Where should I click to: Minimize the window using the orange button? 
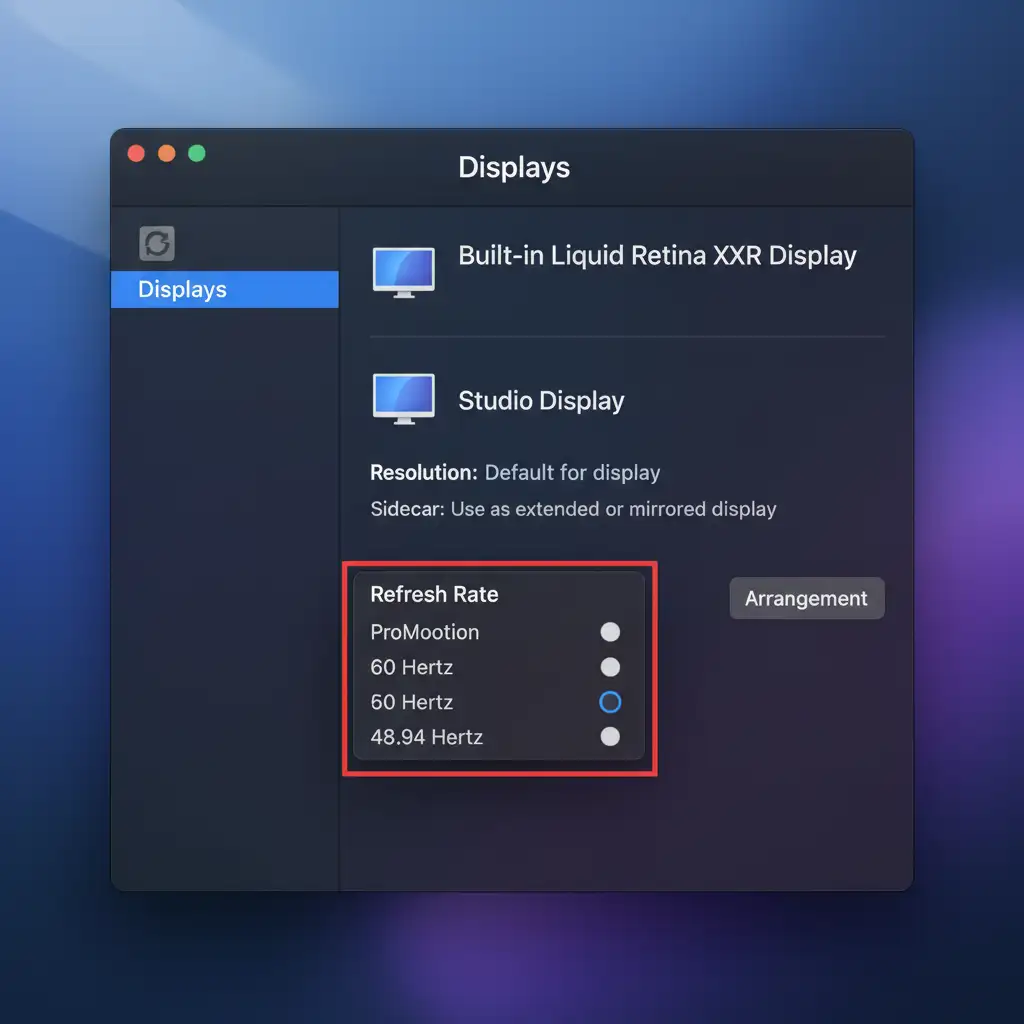[167, 153]
